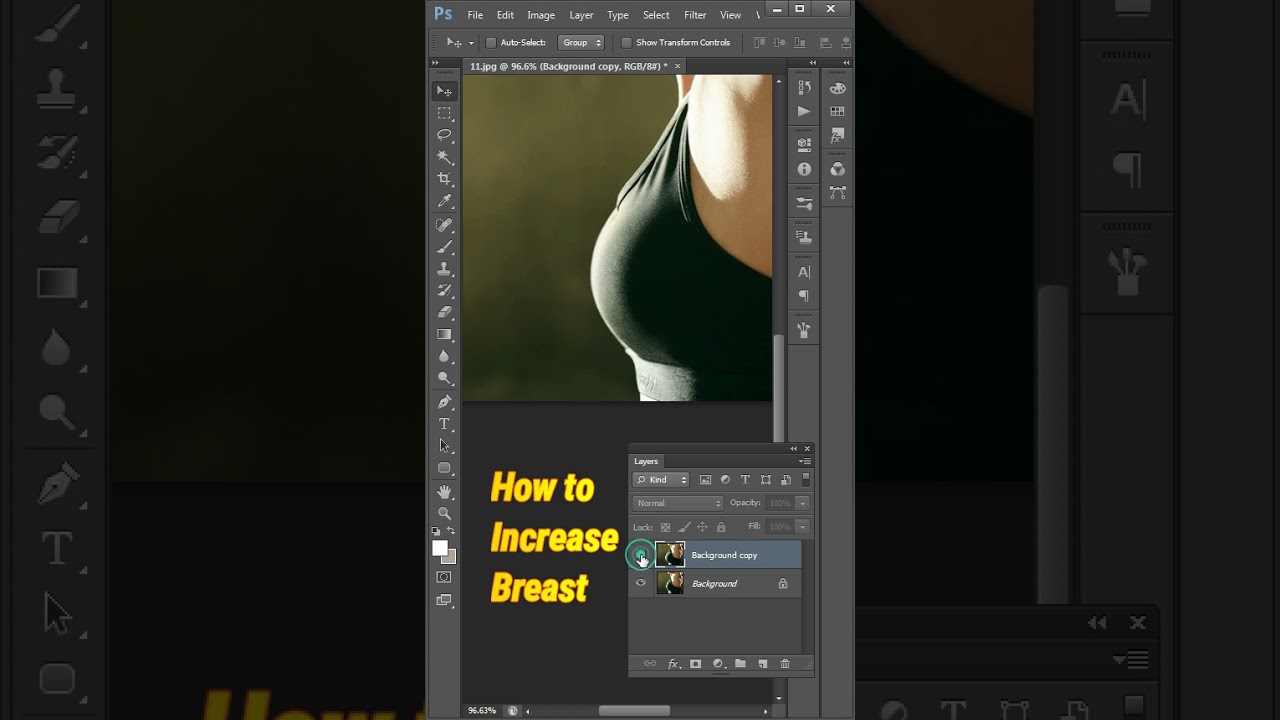The height and width of the screenshot is (720, 1280).
Task: Select the Move tool in the toolbox
Action: [x=445, y=91]
